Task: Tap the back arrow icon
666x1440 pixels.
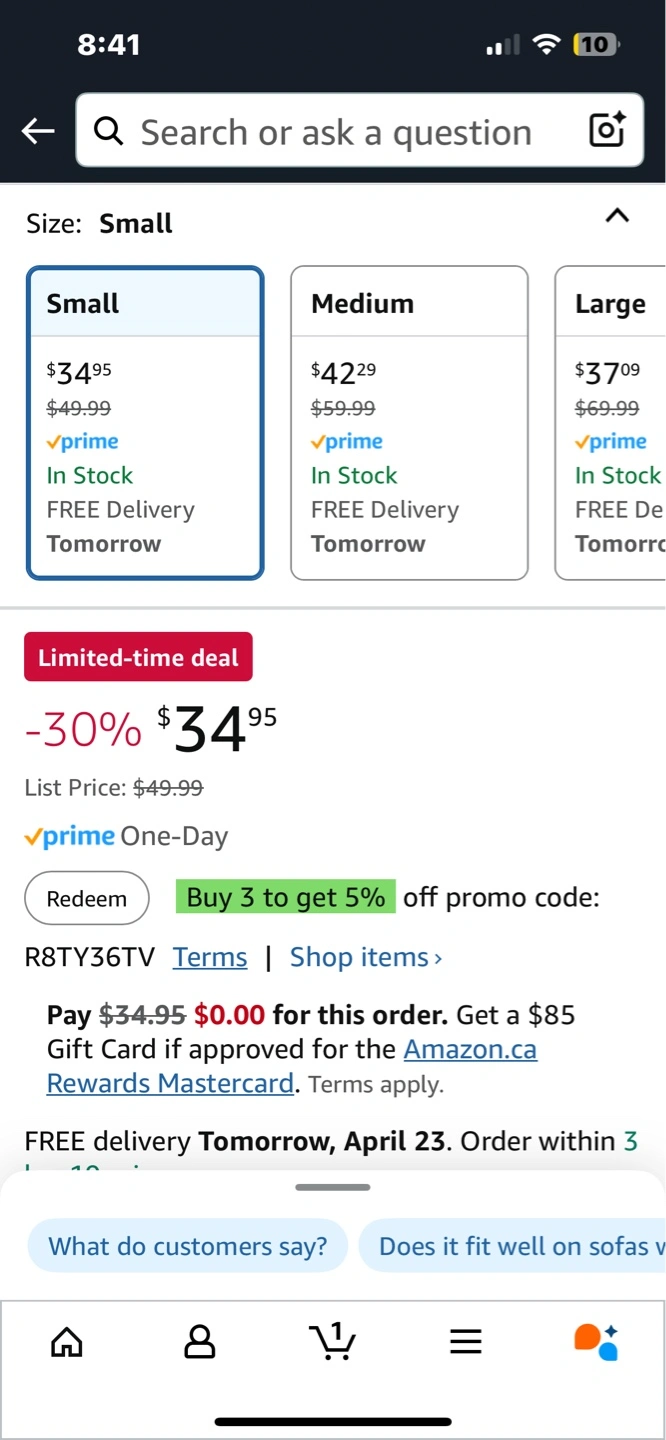Action: click(38, 131)
